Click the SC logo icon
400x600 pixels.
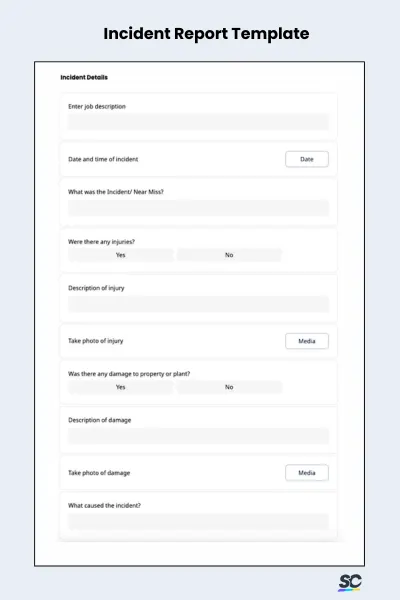point(350,582)
